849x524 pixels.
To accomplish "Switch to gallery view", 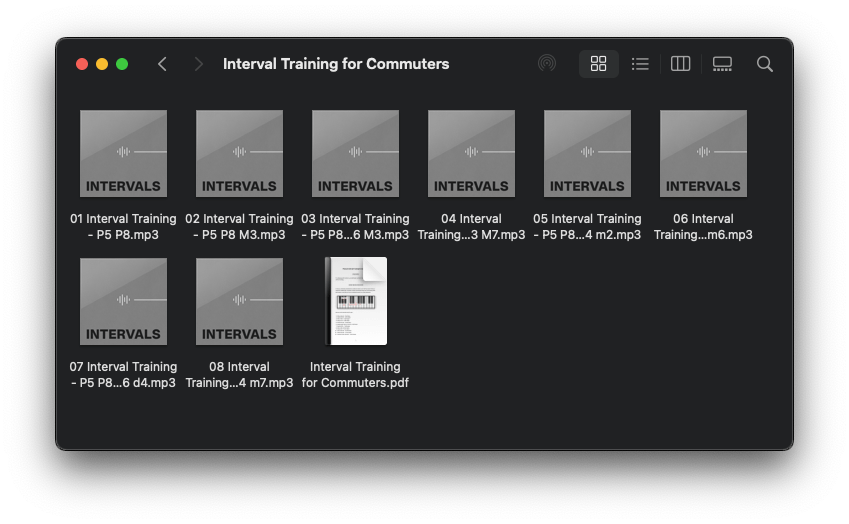I will pyautogui.click(x=722, y=64).
